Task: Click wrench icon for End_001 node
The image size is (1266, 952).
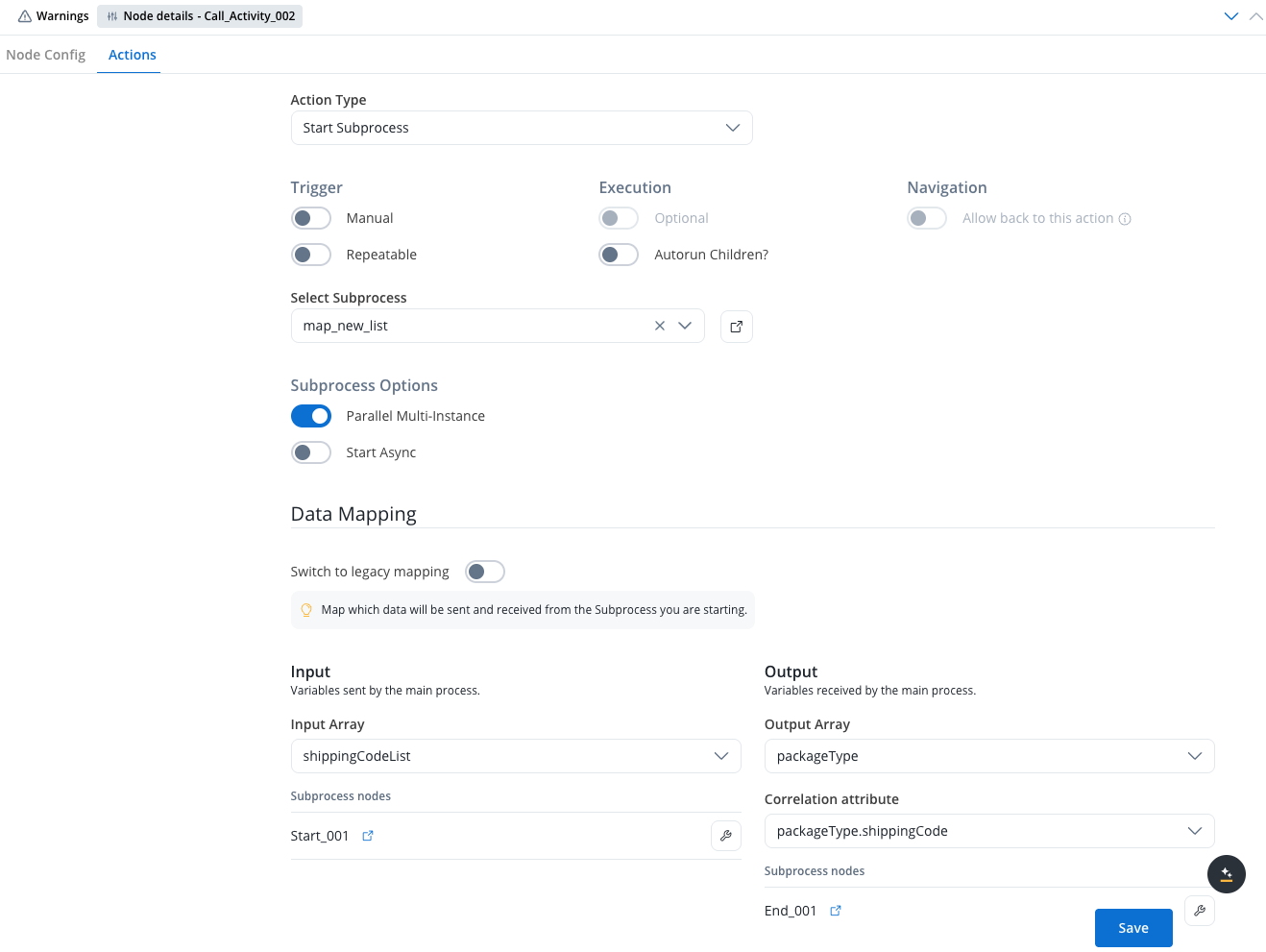Action: pos(1199,911)
